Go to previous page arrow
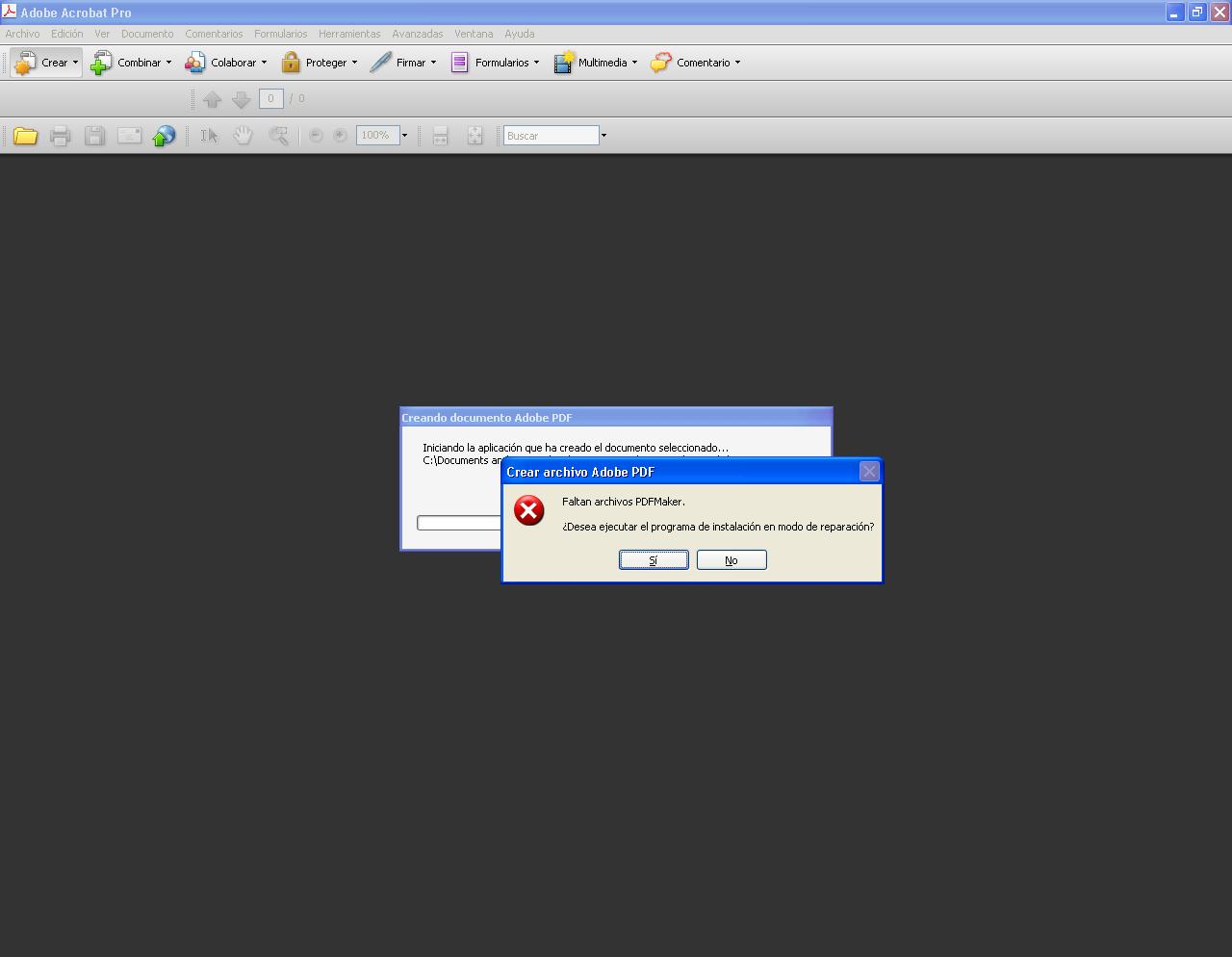 [x=213, y=99]
